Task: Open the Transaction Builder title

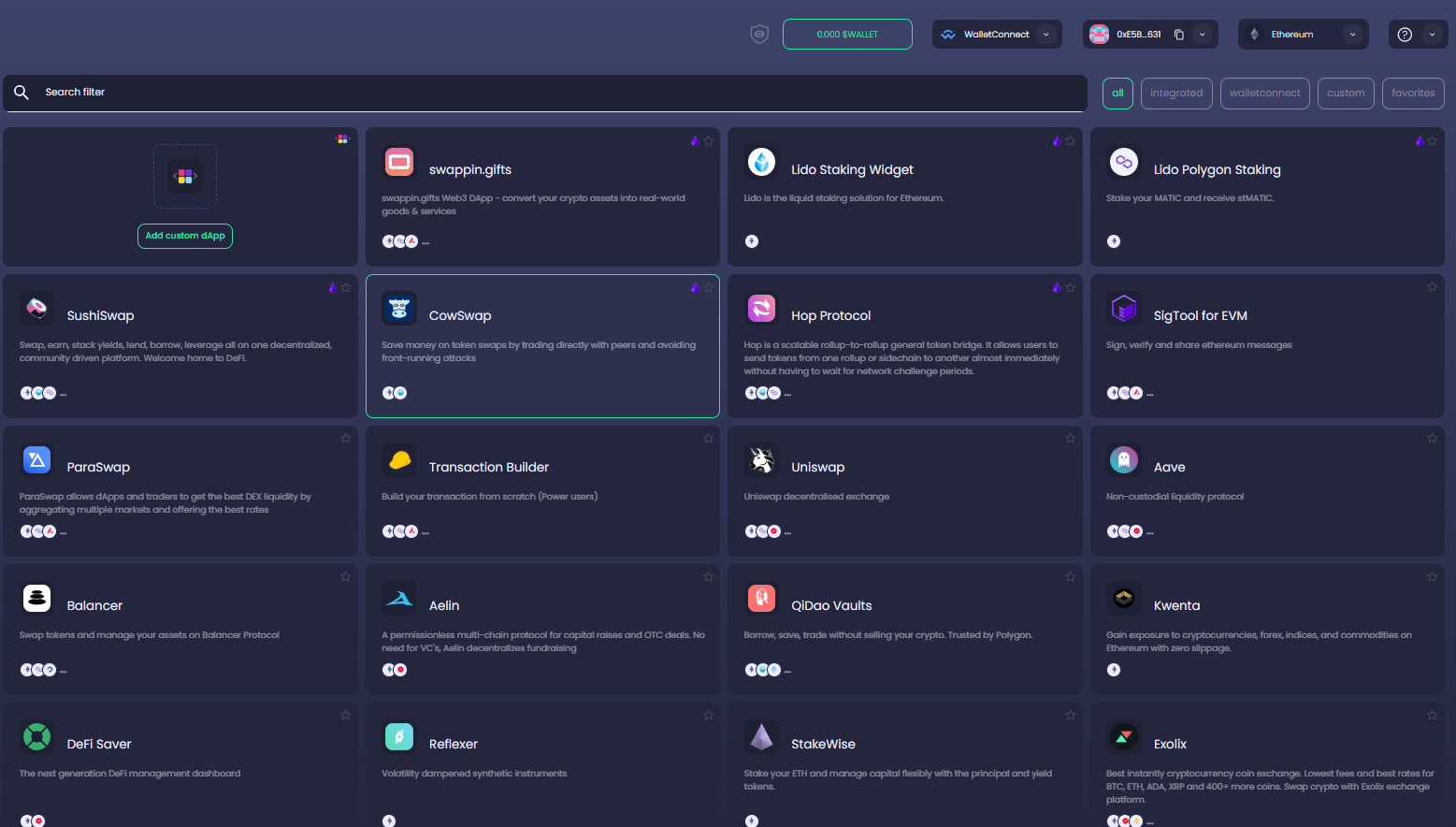Action: 489,467
